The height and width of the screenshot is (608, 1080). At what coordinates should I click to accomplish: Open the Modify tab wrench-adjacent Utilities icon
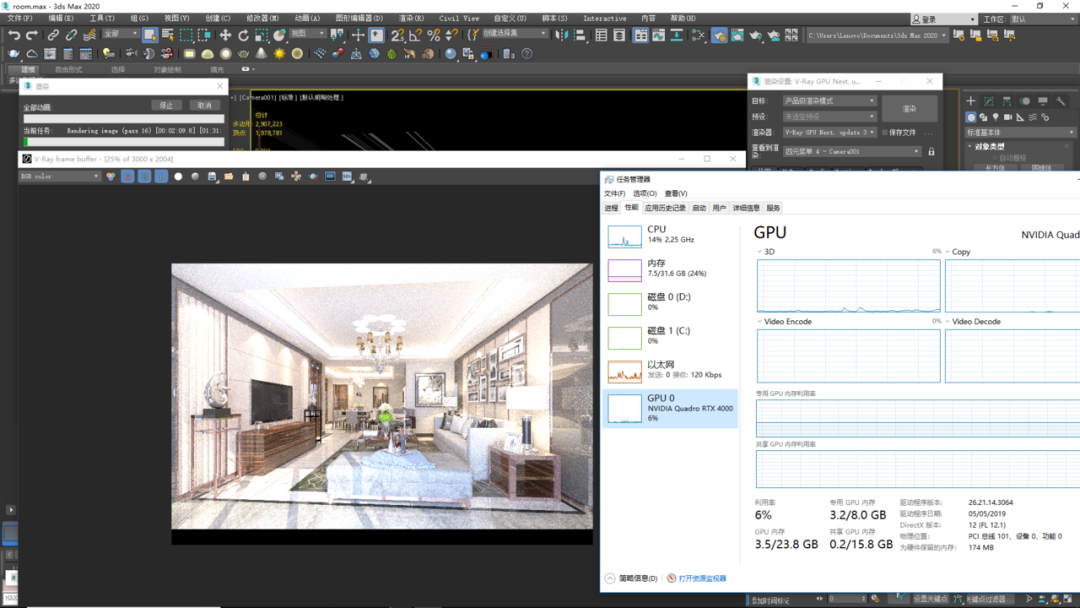[1061, 101]
